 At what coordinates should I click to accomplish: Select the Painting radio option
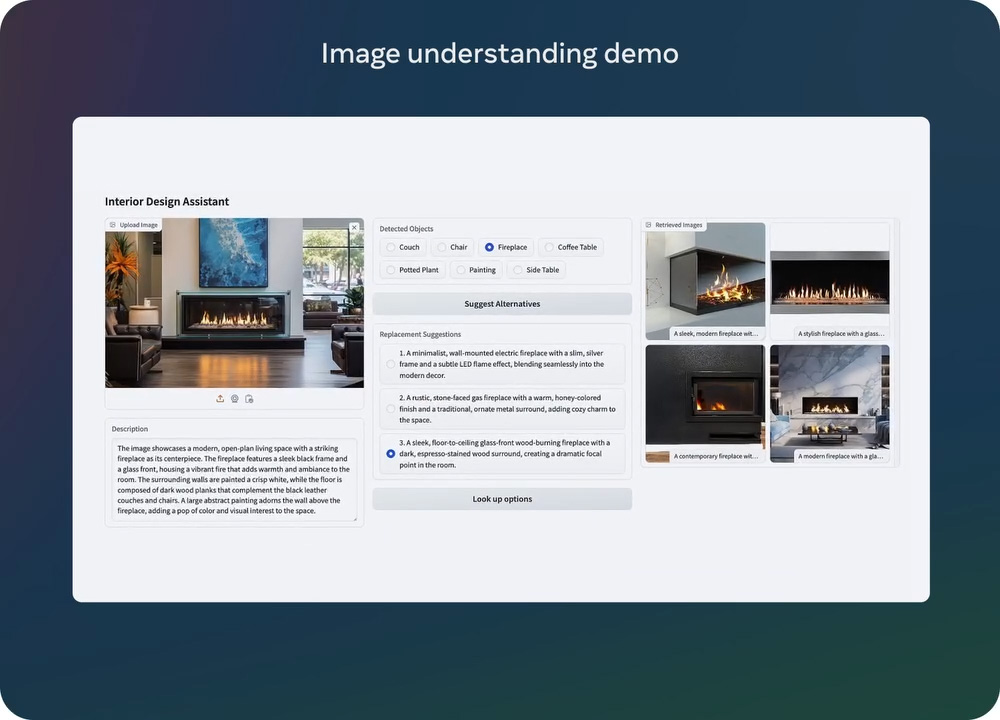coord(461,270)
